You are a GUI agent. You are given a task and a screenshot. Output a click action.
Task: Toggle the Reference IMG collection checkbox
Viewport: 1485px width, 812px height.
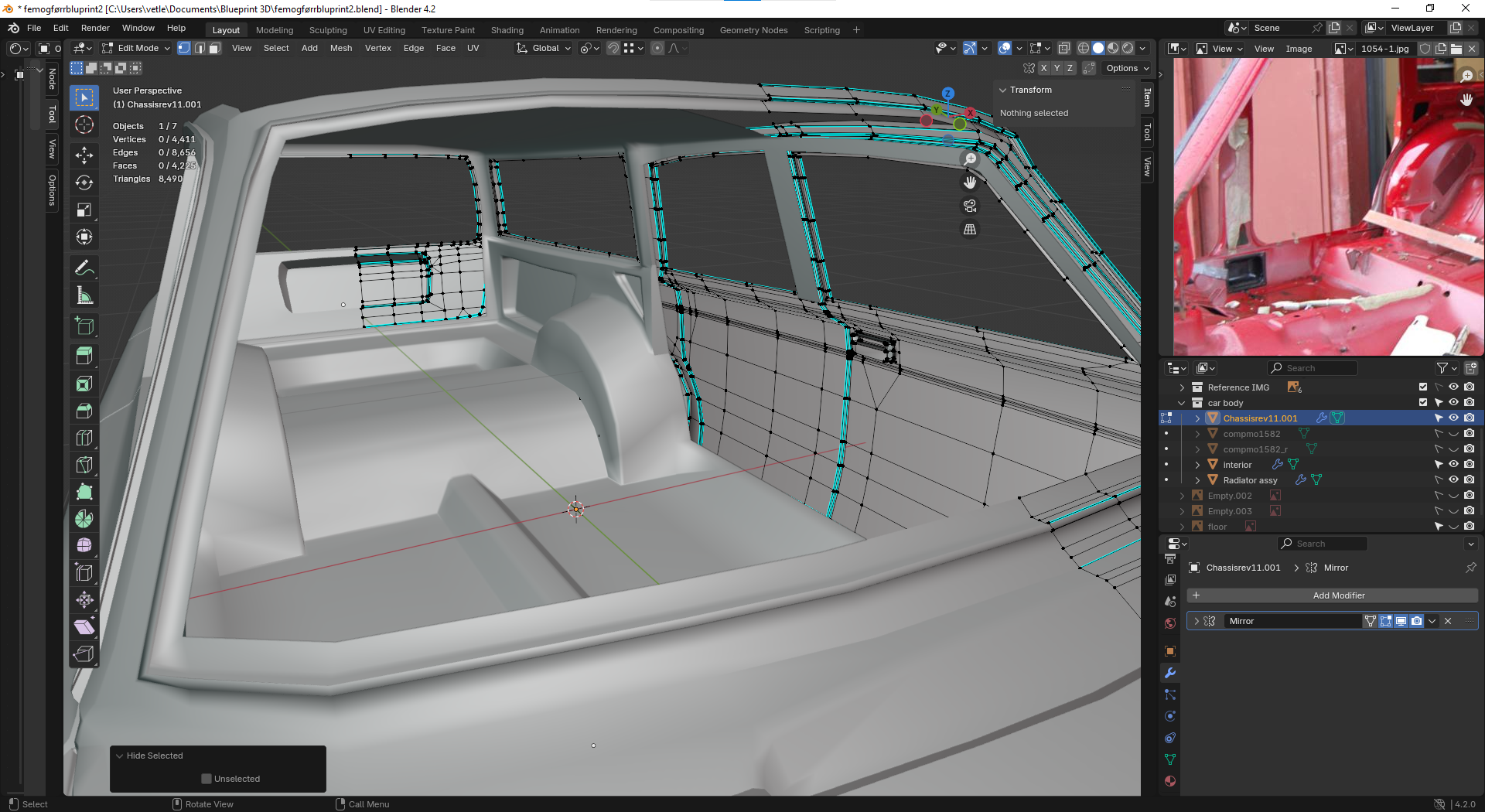coord(1422,387)
